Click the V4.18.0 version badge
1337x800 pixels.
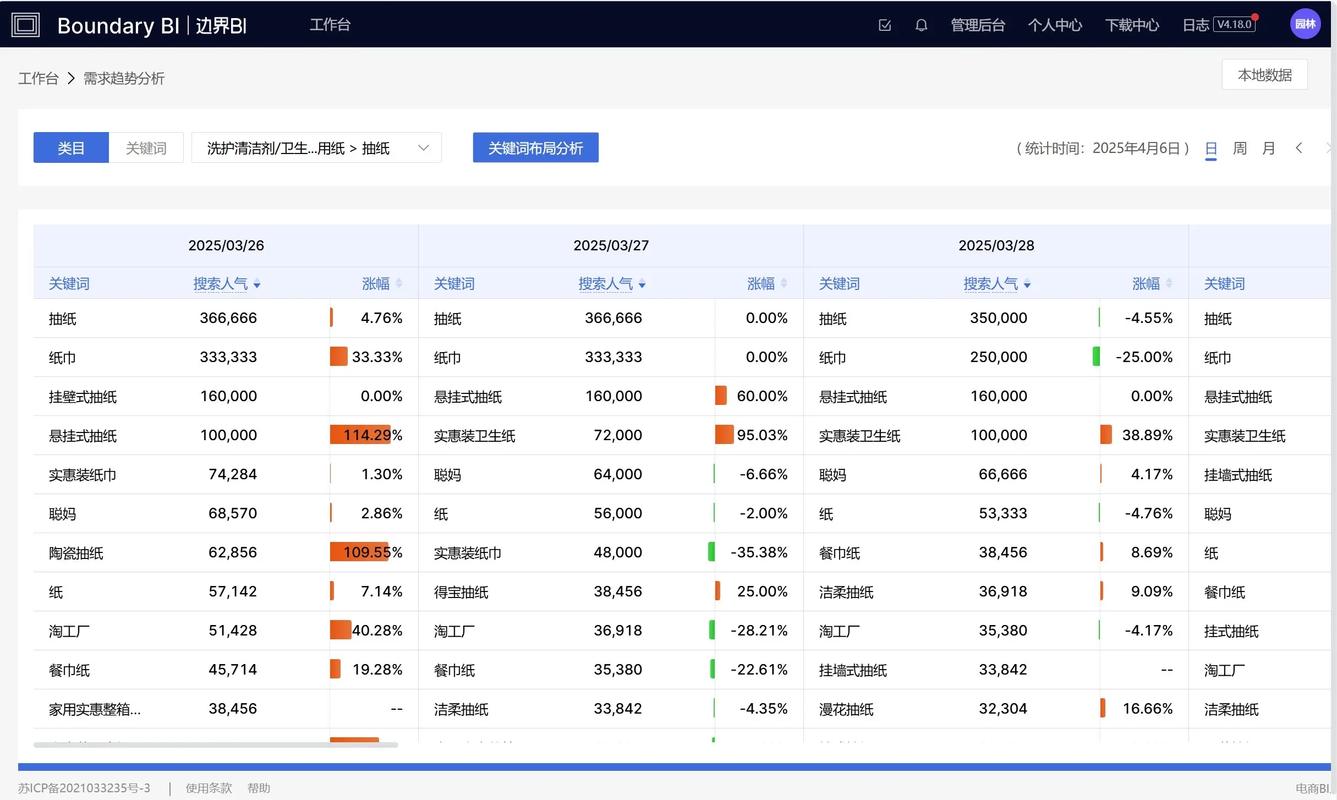pos(1237,23)
